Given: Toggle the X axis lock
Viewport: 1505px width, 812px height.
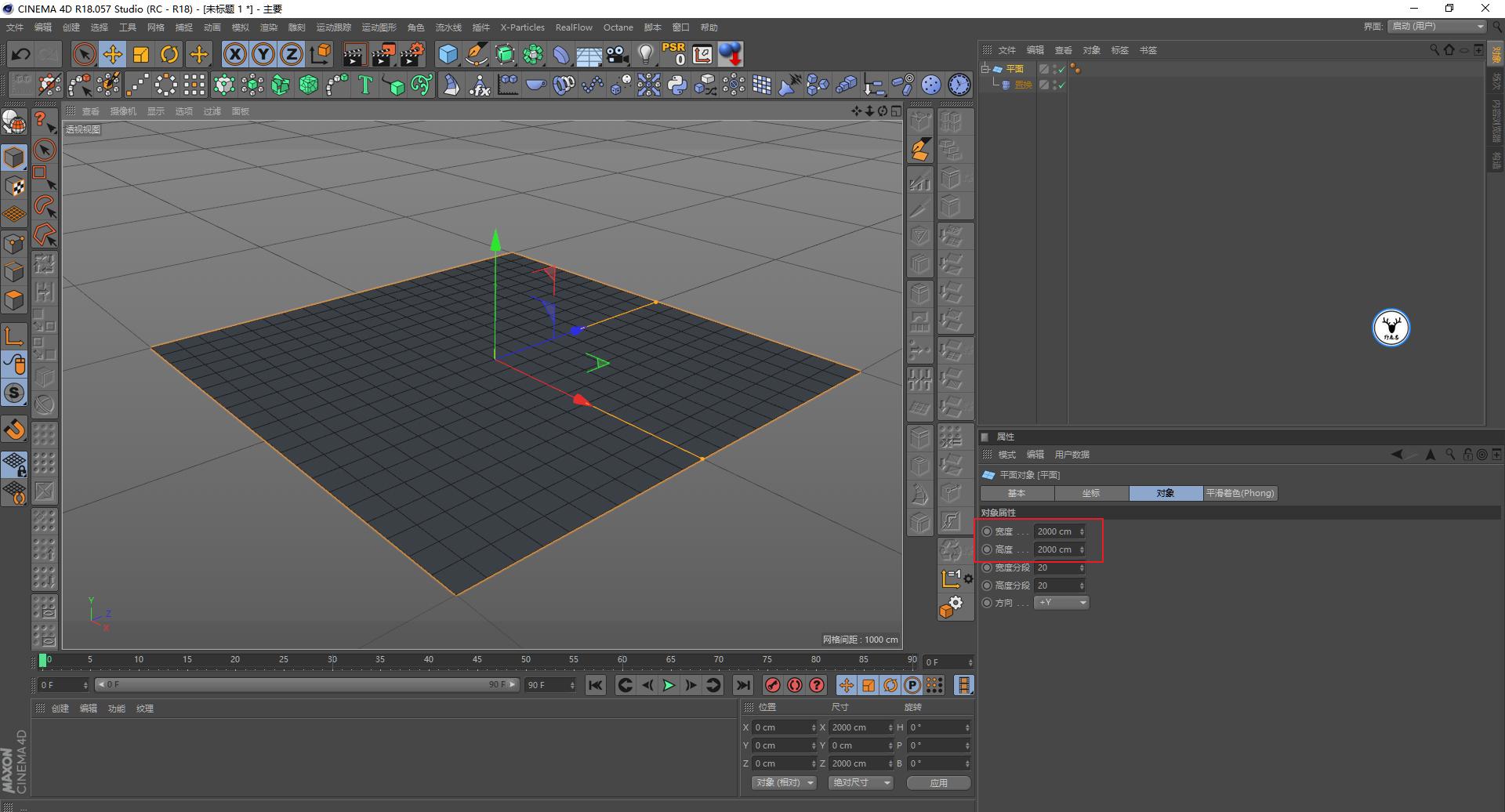Looking at the screenshot, I should pos(234,54).
